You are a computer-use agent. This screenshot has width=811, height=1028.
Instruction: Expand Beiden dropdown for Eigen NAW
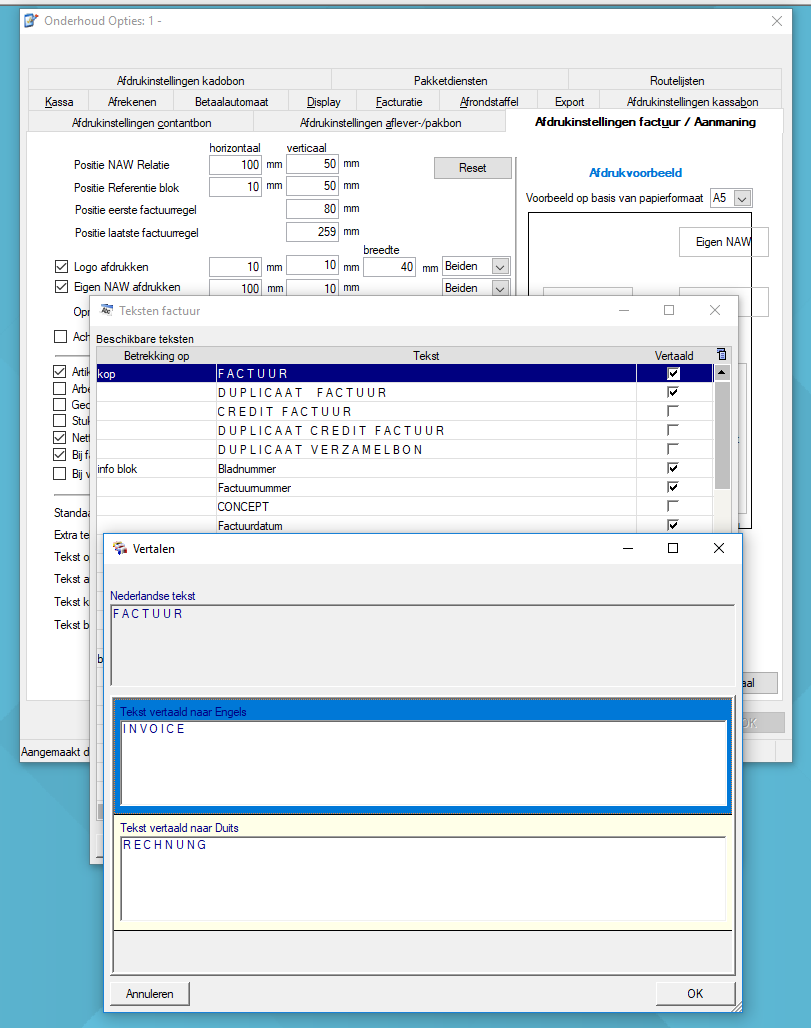(500, 288)
